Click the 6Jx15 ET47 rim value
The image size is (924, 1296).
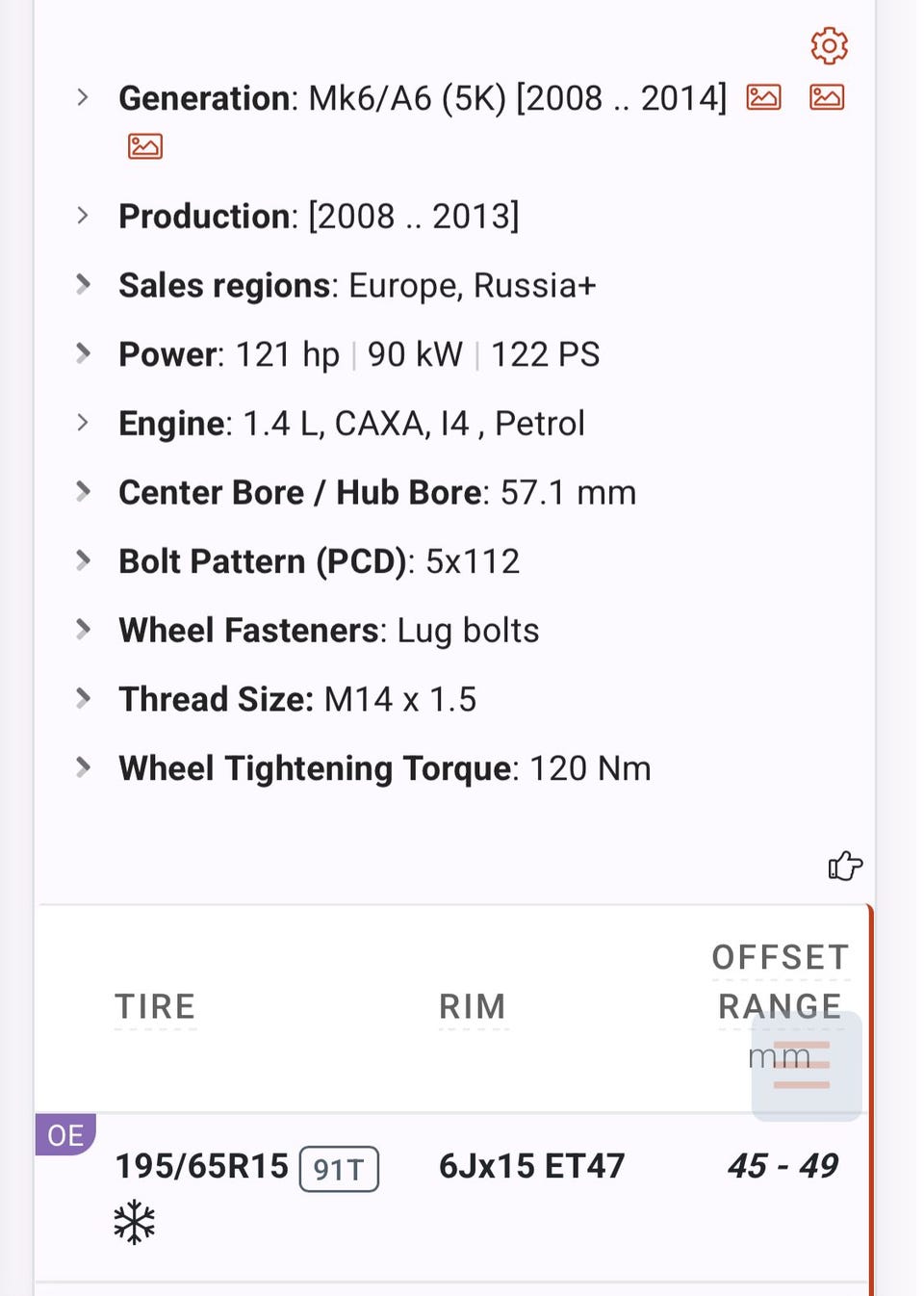coord(531,1167)
